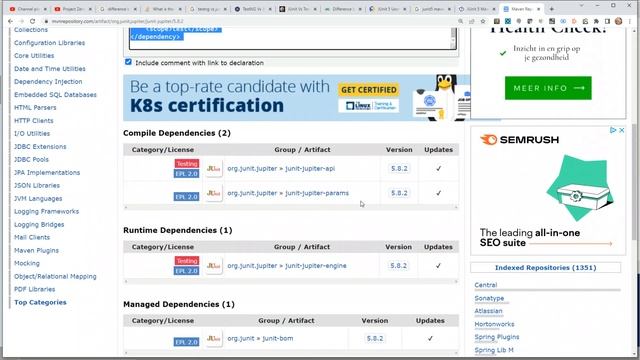The image size is (640, 360).
Task: Open the Sonatype repository link
Action: click(x=489, y=298)
